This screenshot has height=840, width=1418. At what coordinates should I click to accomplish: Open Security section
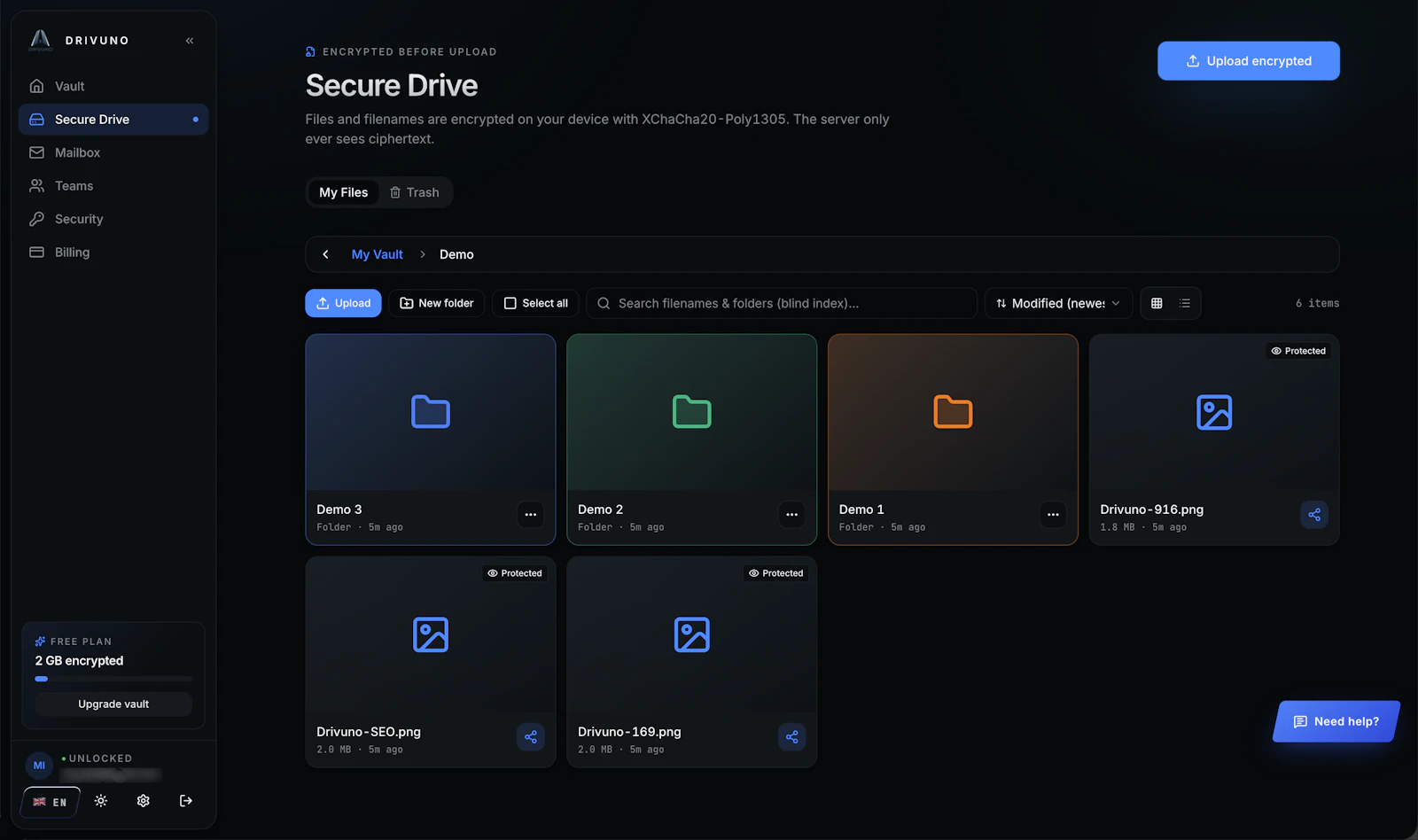[x=113, y=219]
